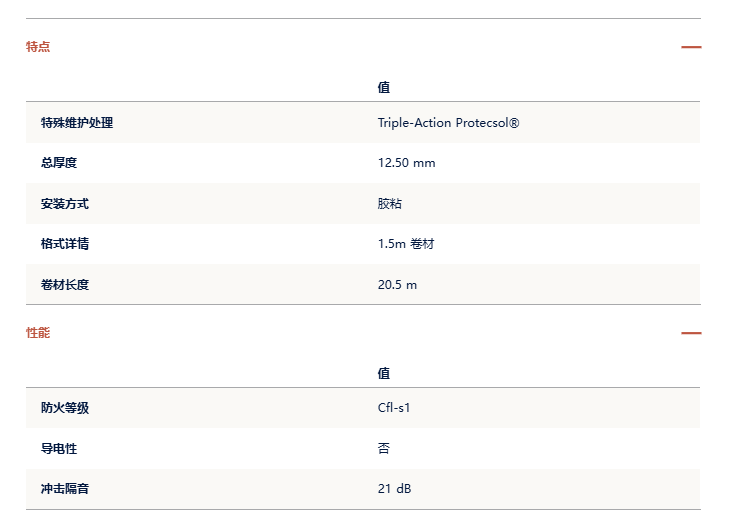Click the Triple-Action Protecsol® value

[448, 123]
